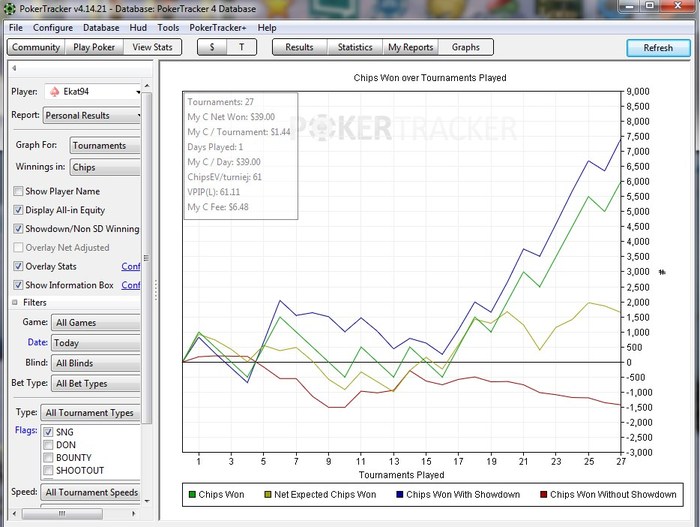Open the Results tab
The width and height of the screenshot is (700, 527).
click(300, 47)
